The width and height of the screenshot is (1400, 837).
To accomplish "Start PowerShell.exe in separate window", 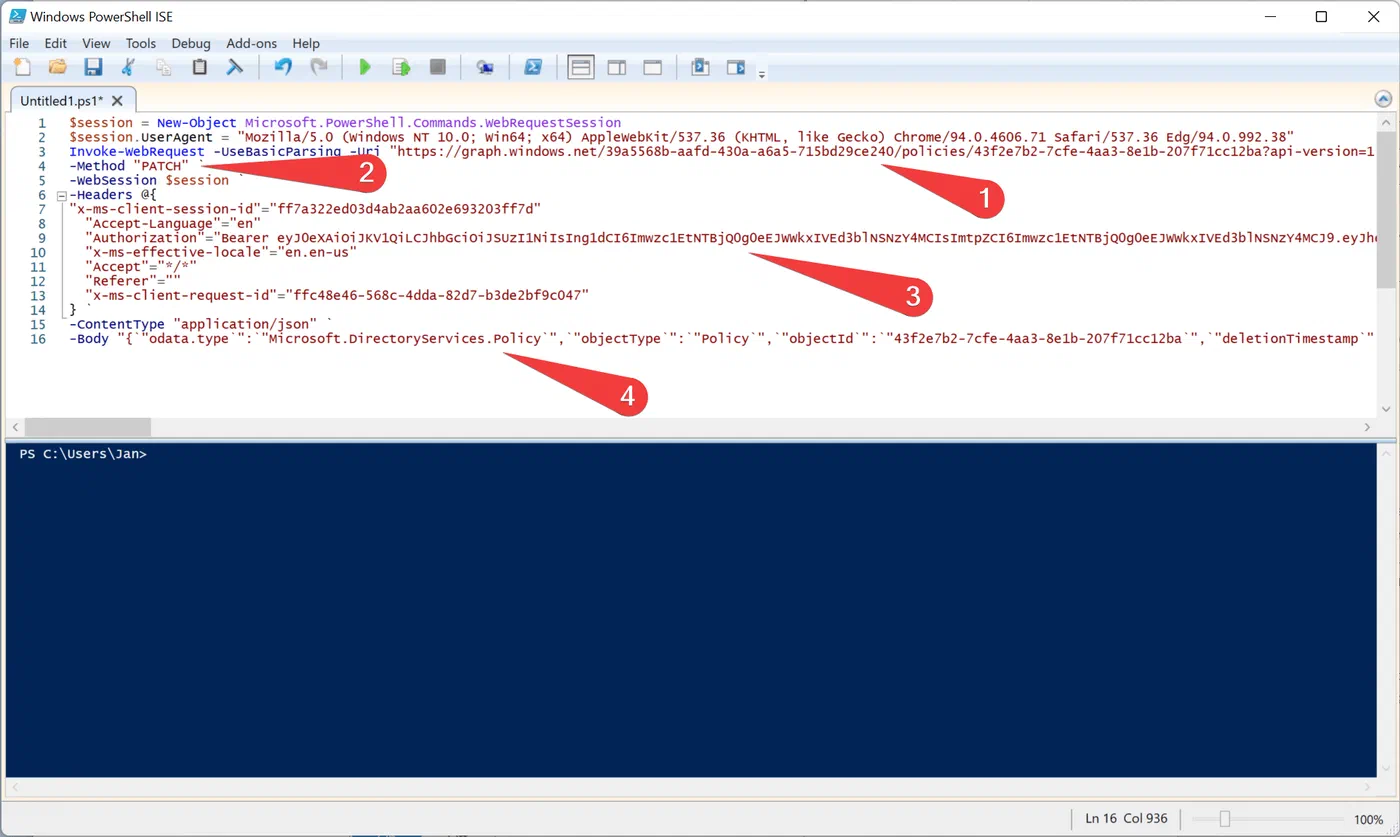I will click(534, 67).
